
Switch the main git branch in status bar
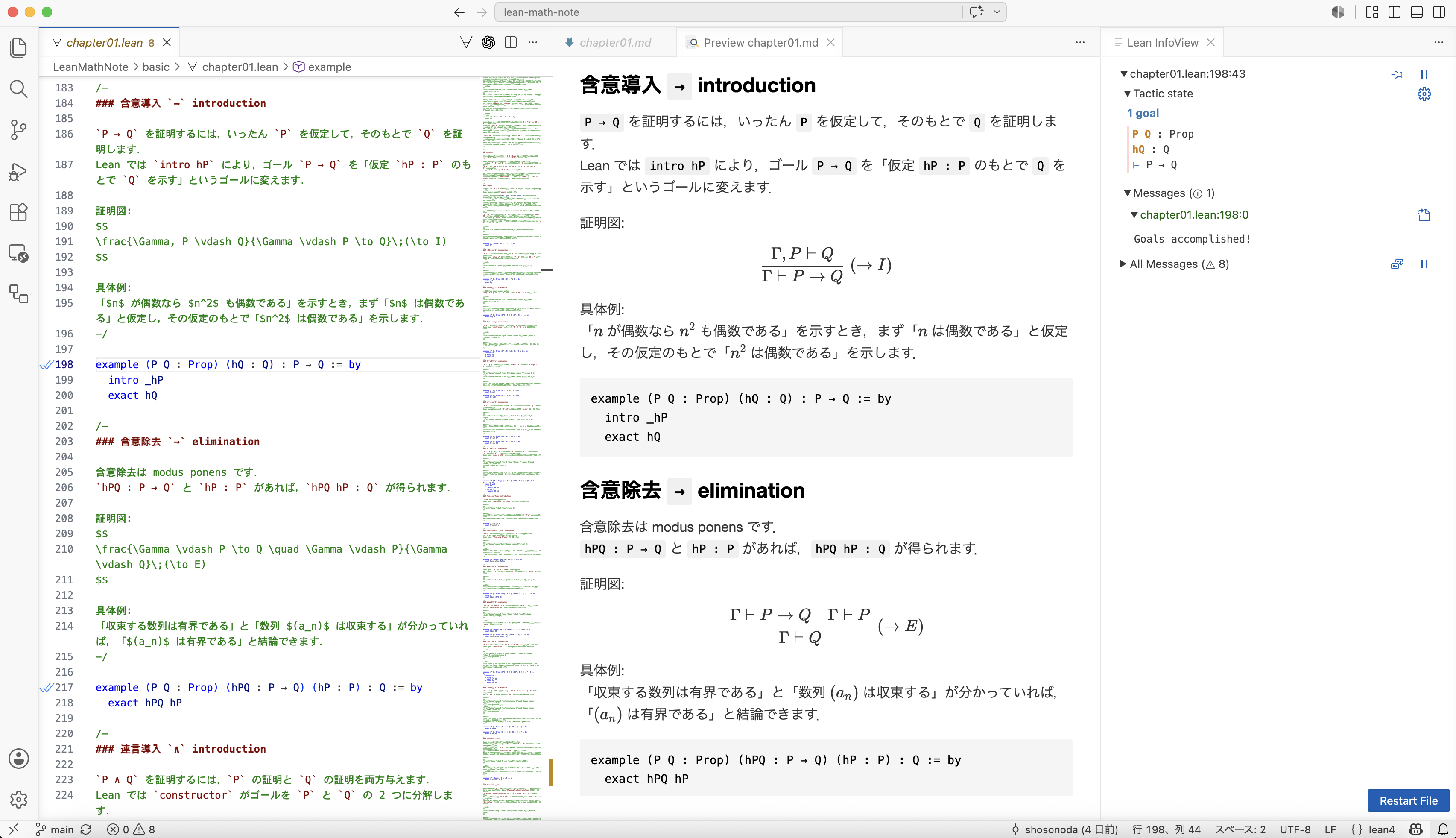click(x=55, y=829)
